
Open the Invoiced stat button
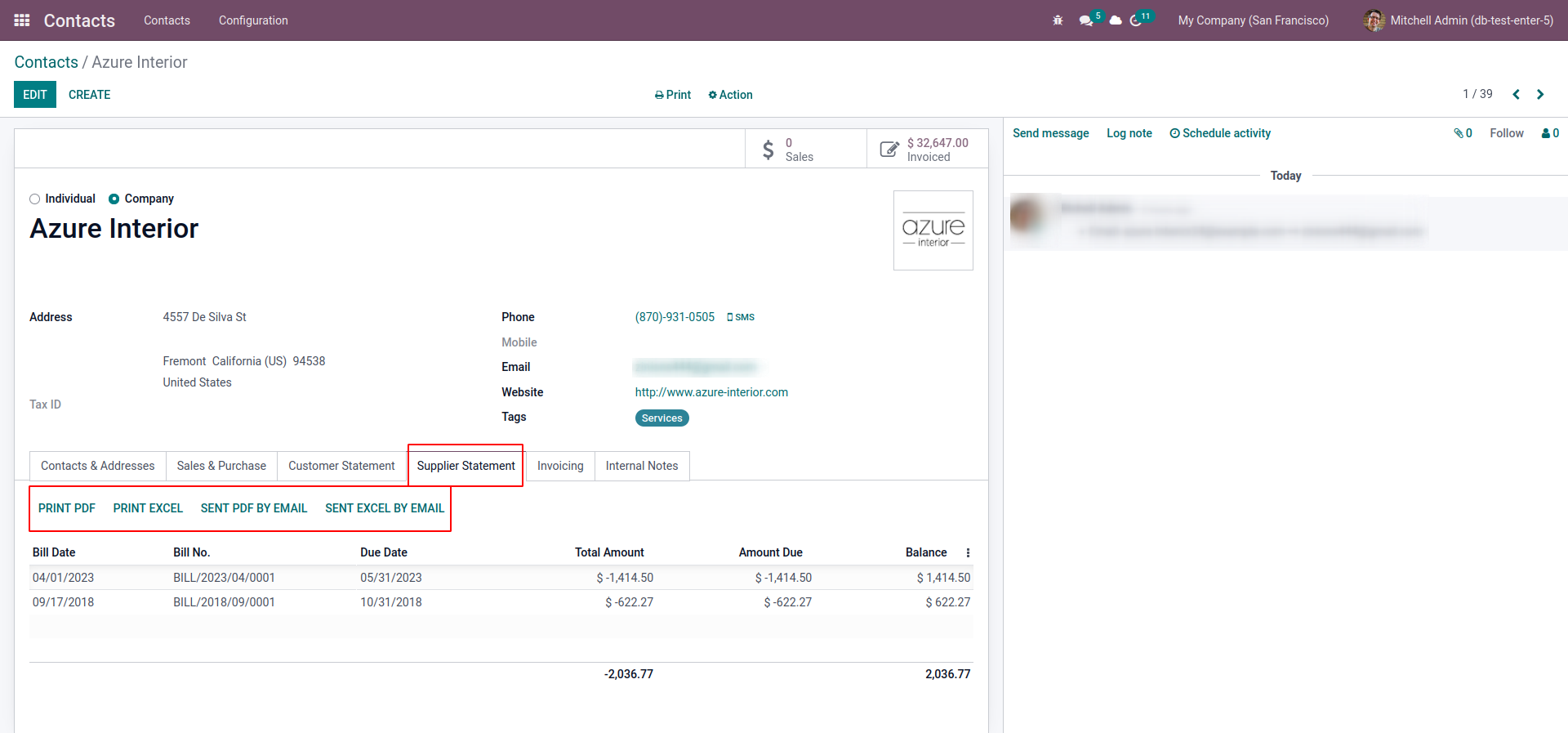pyautogui.click(x=928, y=149)
